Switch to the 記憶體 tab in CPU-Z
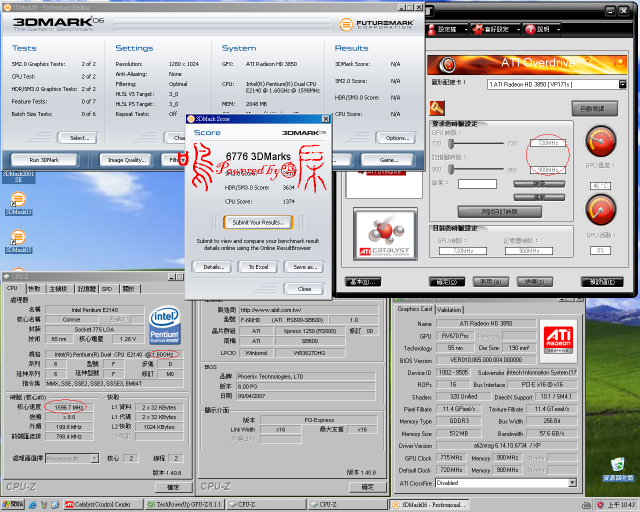The image size is (640, 512). [x=87, y=289]
